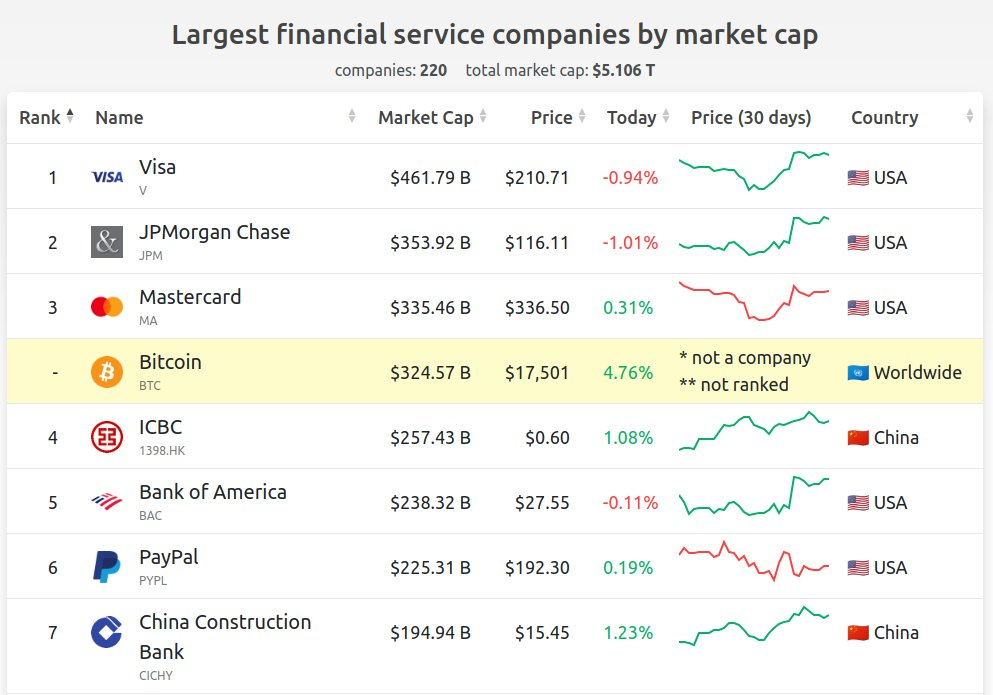Open the China Construction Bank link

[225, 637]
